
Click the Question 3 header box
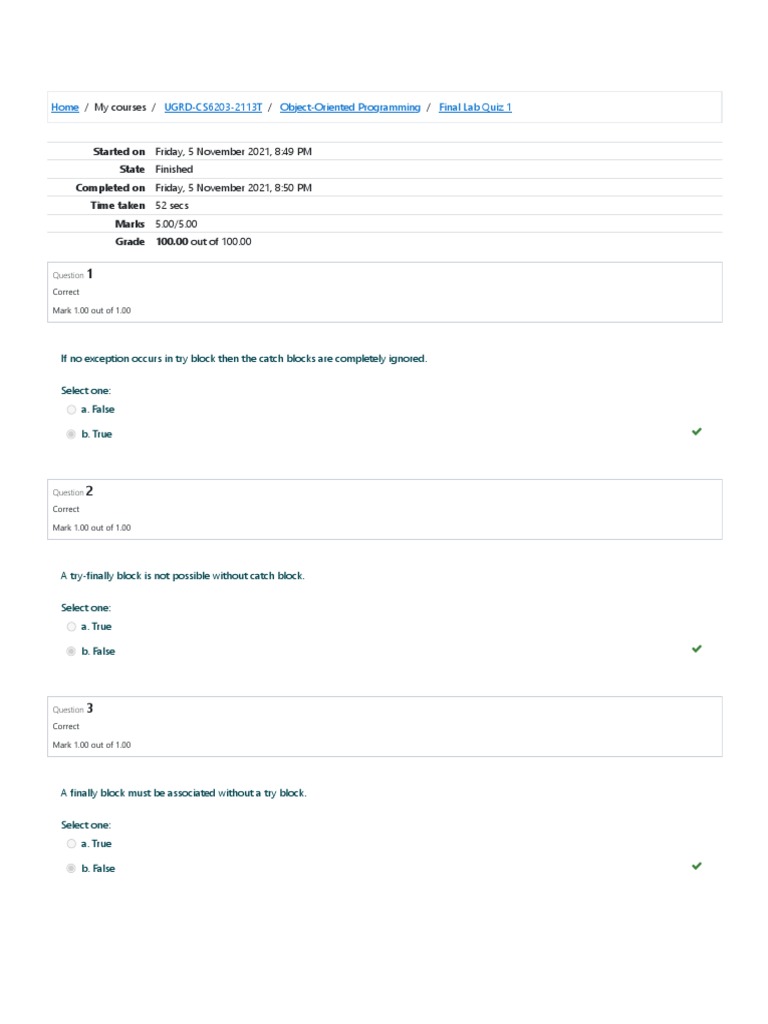click(x=384, y=726)
